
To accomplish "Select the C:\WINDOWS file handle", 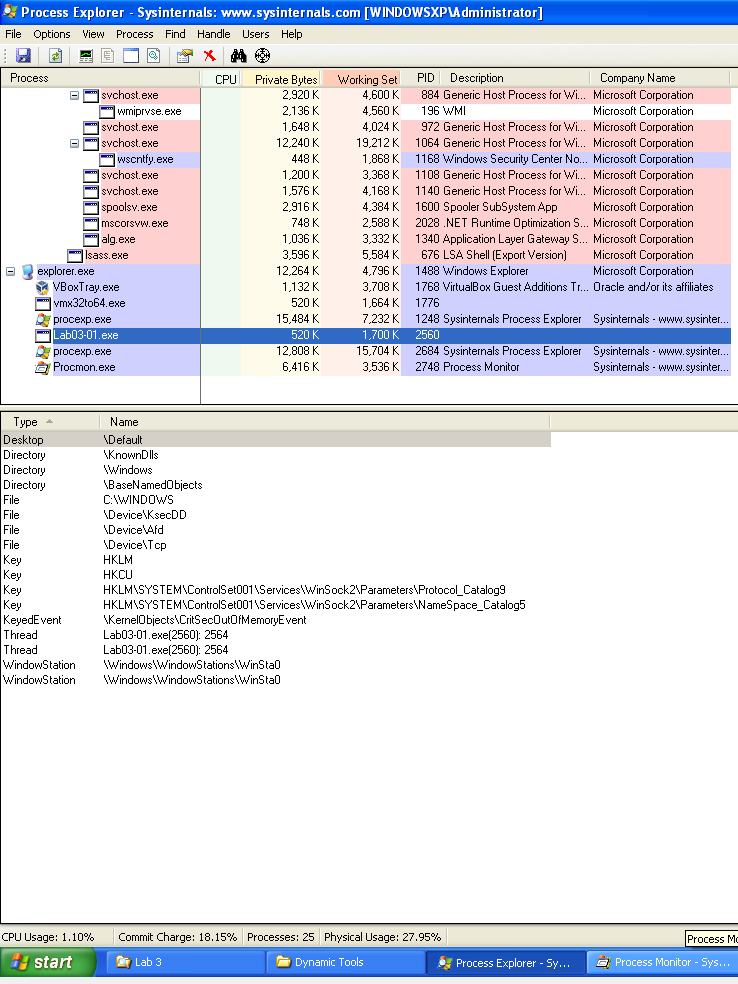I will tap(275, 500).
